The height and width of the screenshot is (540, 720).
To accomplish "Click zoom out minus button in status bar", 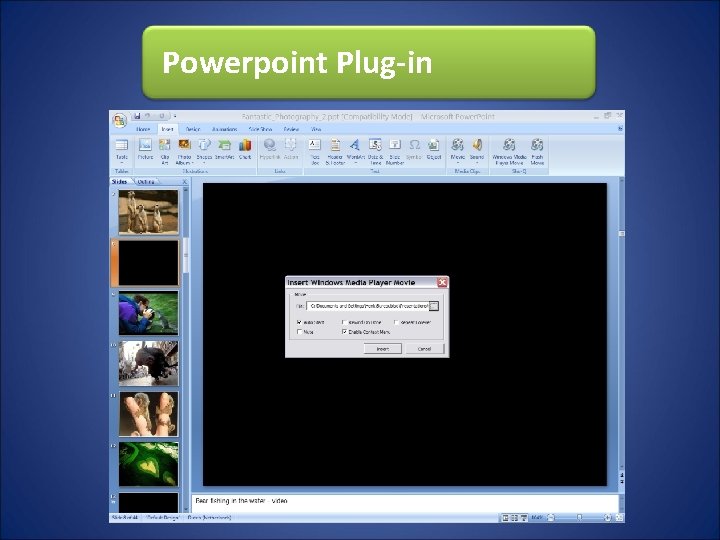I will click(551, 518).
